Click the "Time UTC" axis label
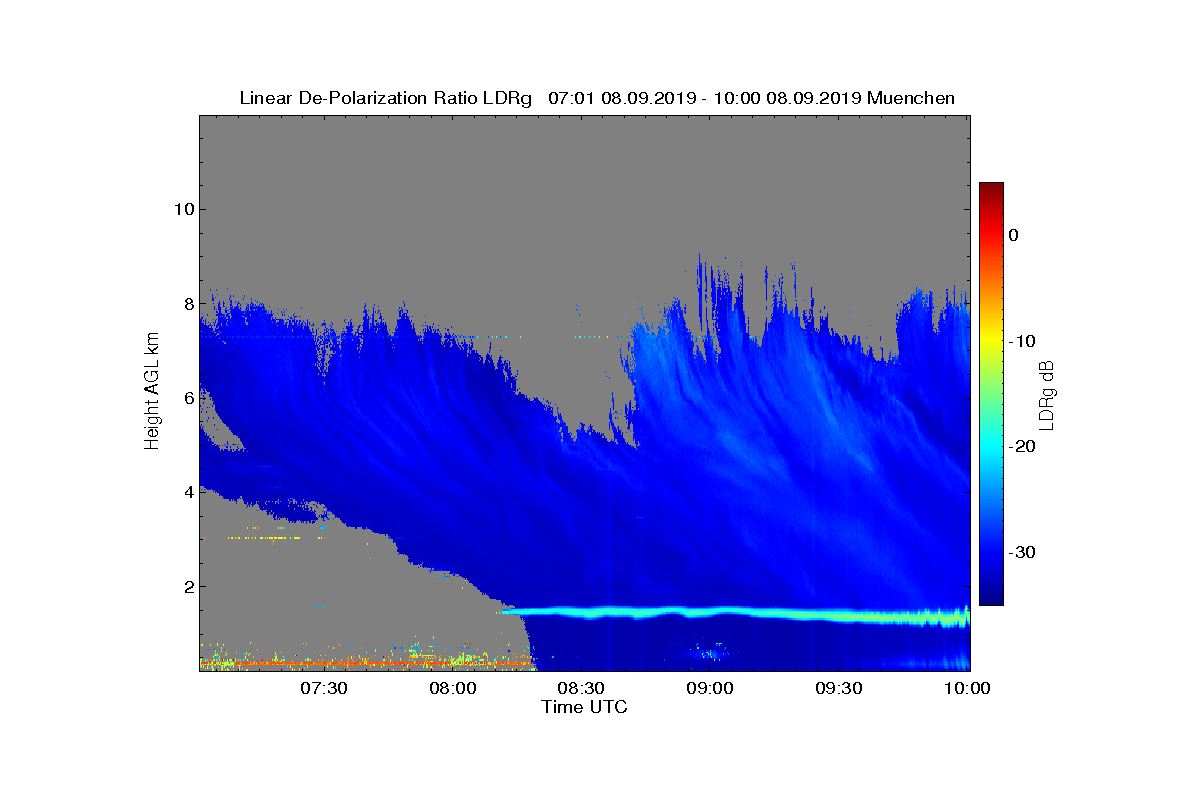This screenshot has width=1200, height=800. pyautogui.click(x=584, y=707)
